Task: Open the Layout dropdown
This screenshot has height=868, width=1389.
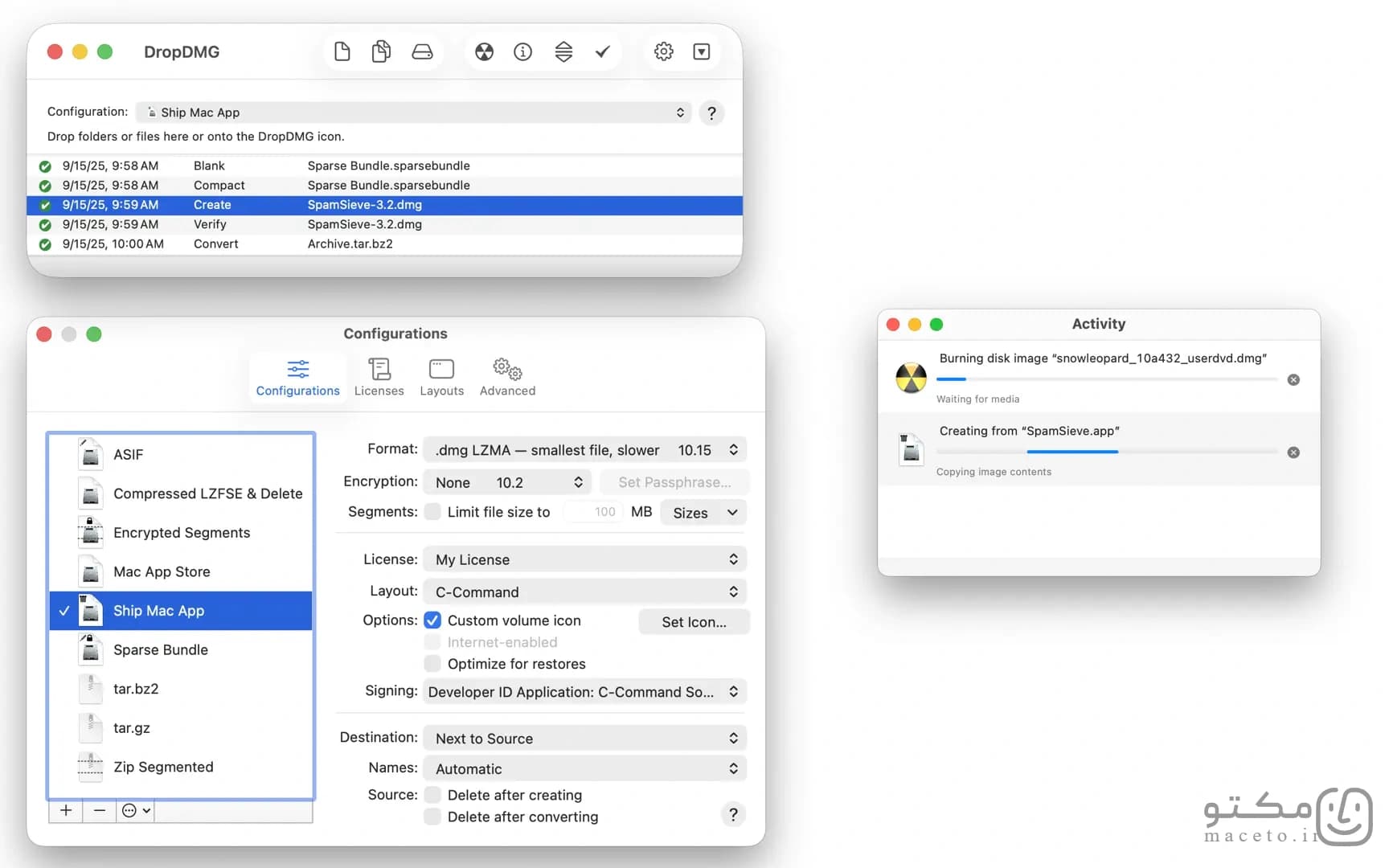Action: pyautogui.click(x=585, y=592)
